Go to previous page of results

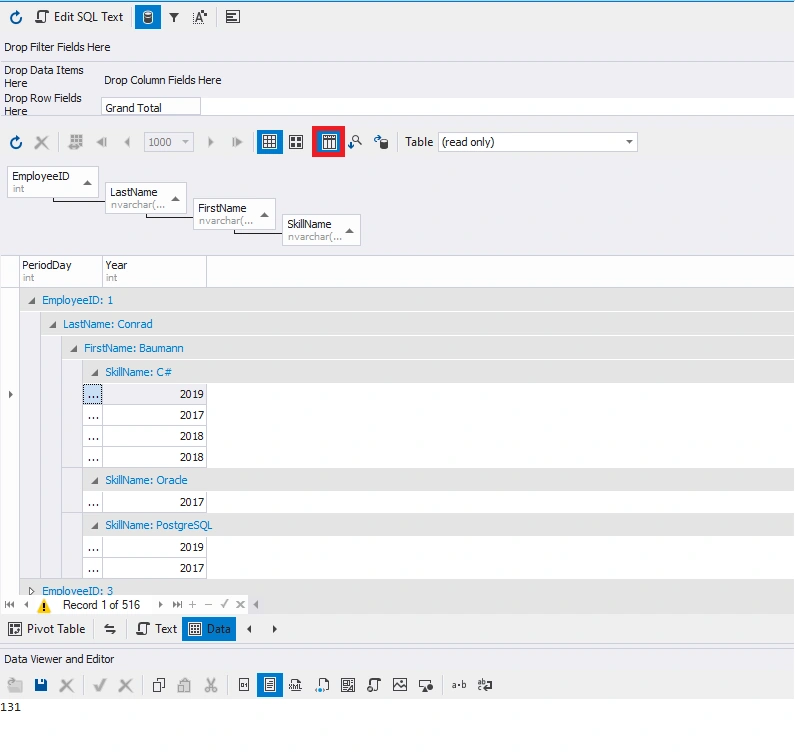click(127, 142)
